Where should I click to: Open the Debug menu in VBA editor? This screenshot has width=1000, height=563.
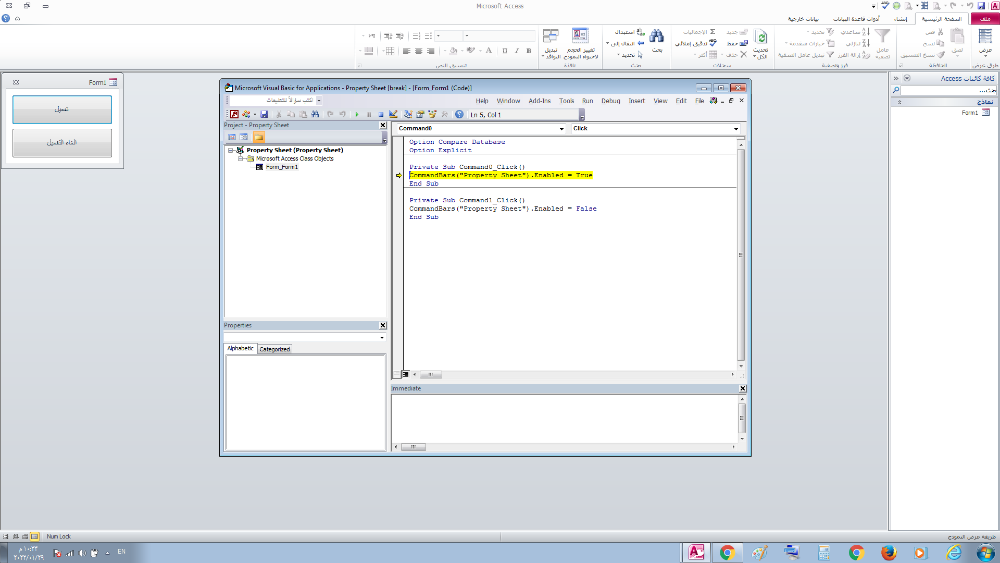pos(610,101)
